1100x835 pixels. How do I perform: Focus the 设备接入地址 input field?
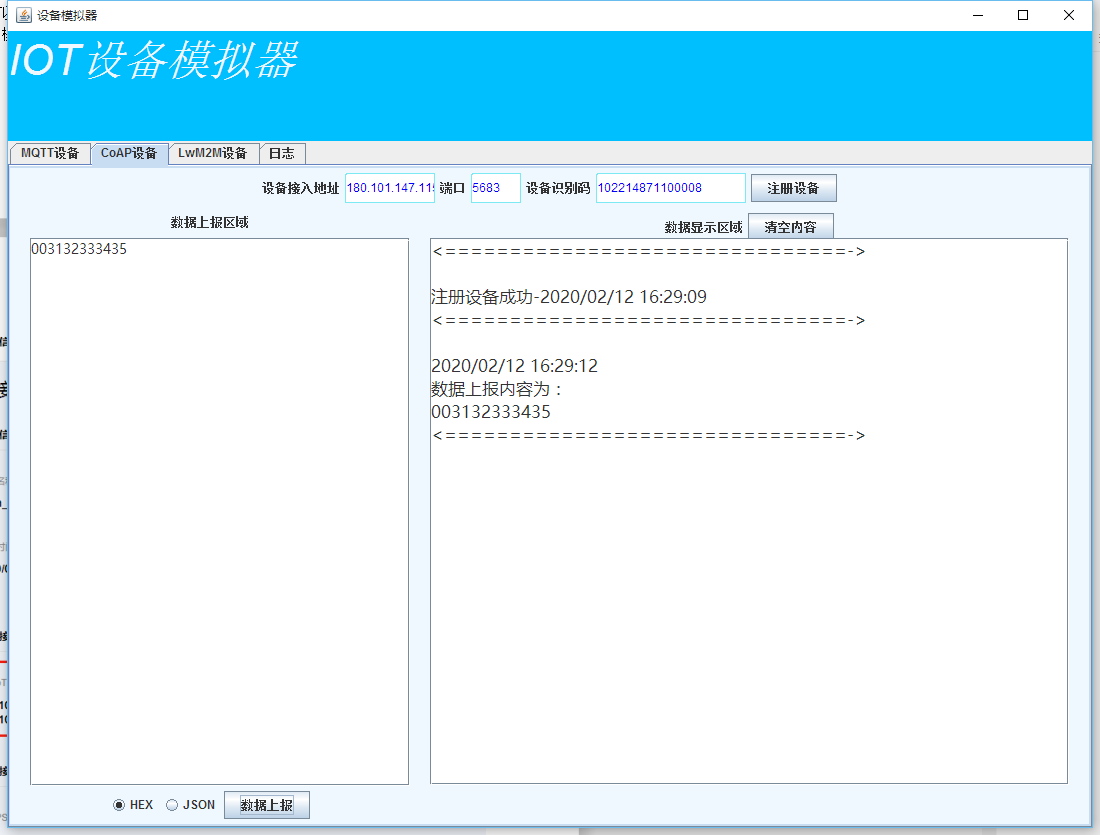click(390, 188)
